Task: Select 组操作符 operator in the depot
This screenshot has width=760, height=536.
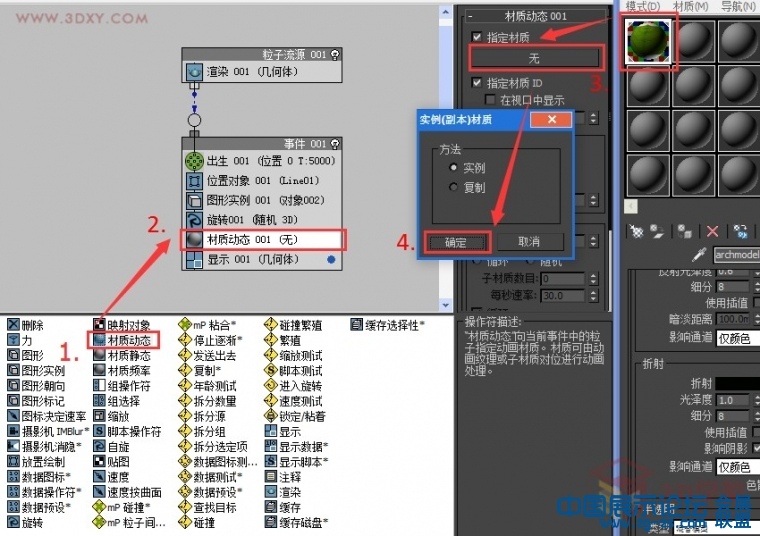Action: 122,386
